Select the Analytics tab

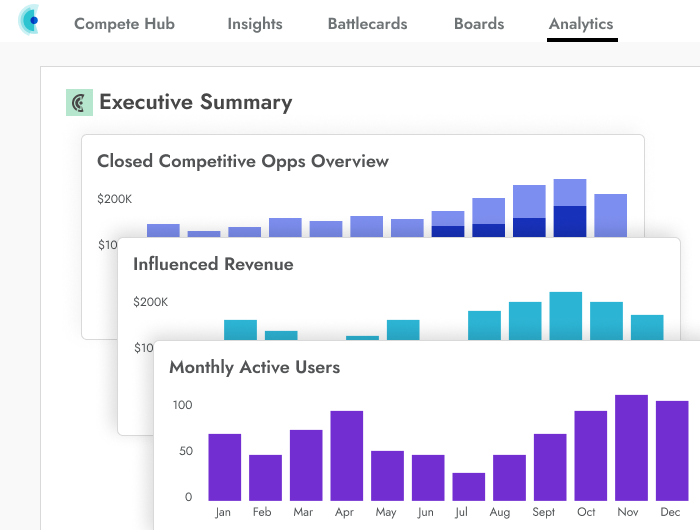click(x=581, y=24)
